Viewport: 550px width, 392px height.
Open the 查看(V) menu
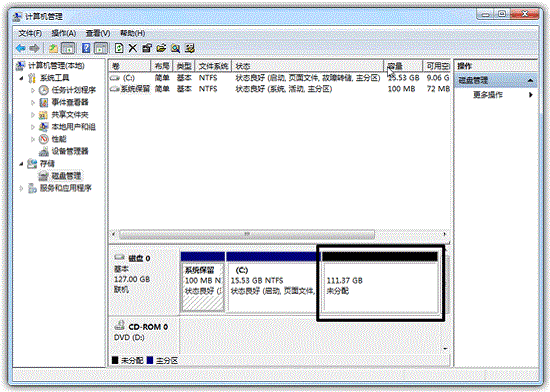98,33
